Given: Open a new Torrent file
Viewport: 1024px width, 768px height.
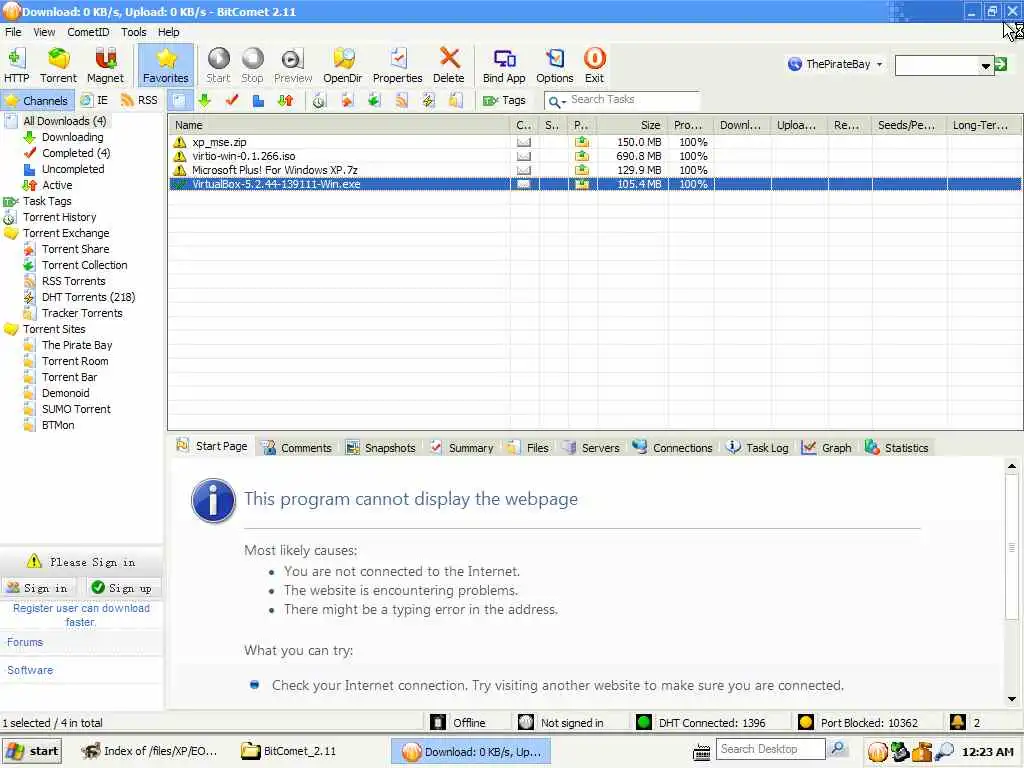Looking at the screenshot, I should pos(58,65).
